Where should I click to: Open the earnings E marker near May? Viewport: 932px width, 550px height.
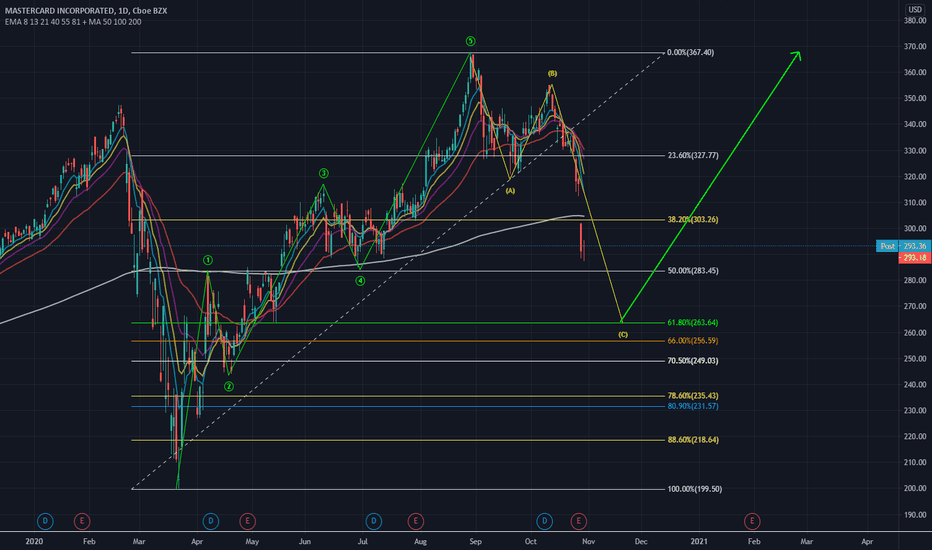click(x=247, y=521)
